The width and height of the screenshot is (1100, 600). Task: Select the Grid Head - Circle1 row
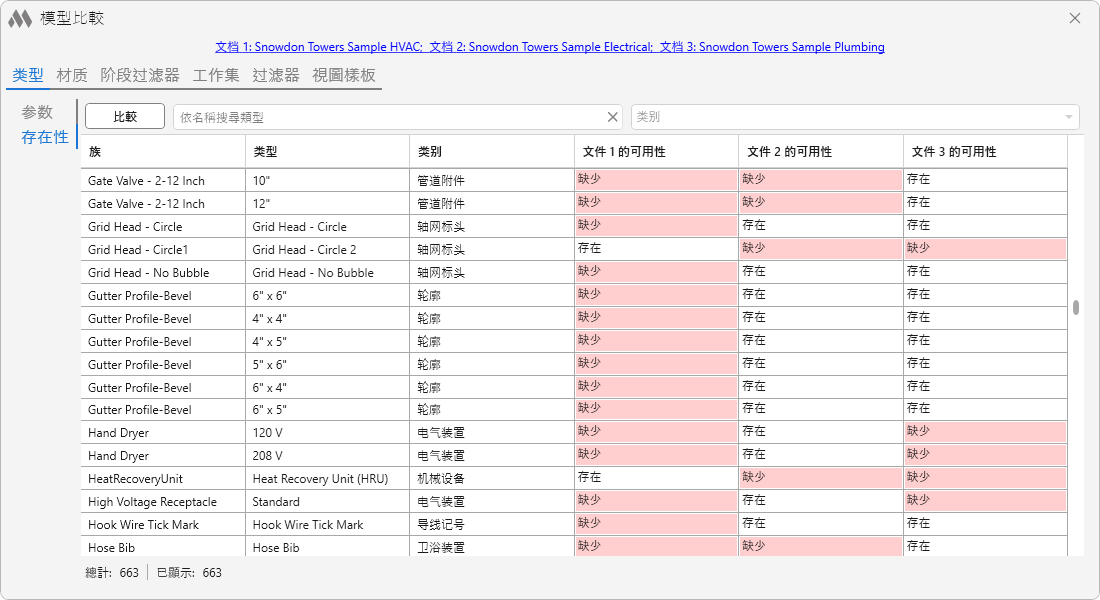[574, 250]
